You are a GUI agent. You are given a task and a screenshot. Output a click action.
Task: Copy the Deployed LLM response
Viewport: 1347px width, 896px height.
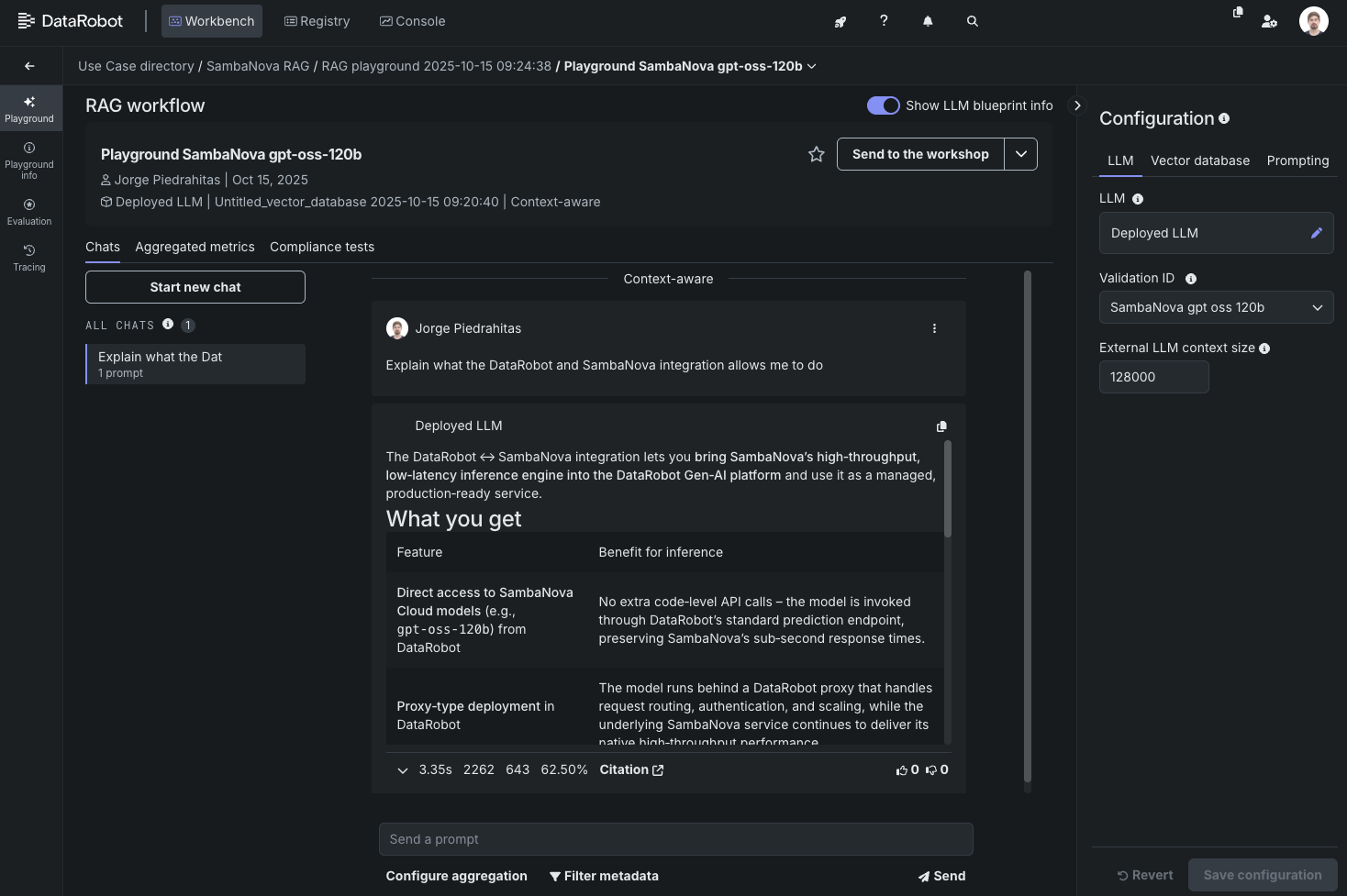click(941, 426)
